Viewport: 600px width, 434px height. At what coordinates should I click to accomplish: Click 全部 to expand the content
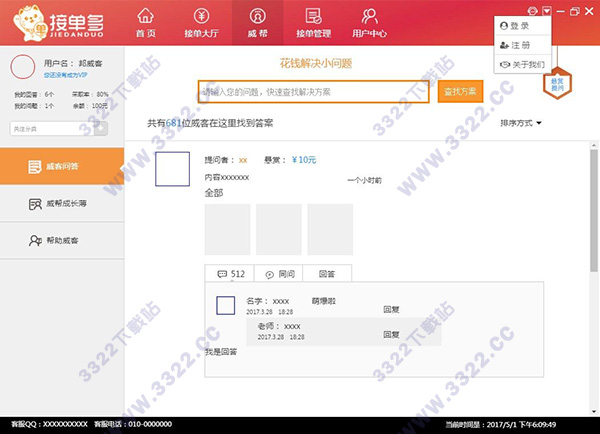214,193
